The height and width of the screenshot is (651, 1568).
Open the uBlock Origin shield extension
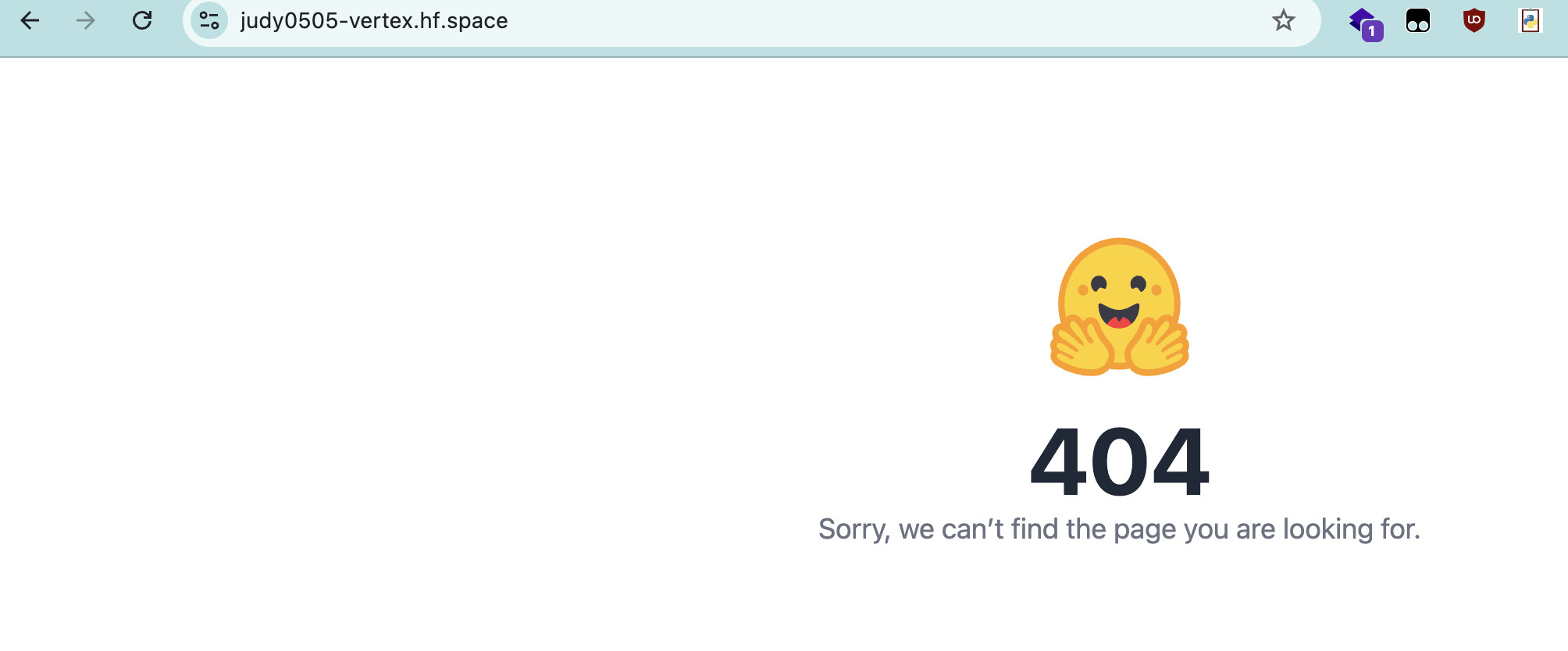pyautogui.click(x=1474, y=20)
